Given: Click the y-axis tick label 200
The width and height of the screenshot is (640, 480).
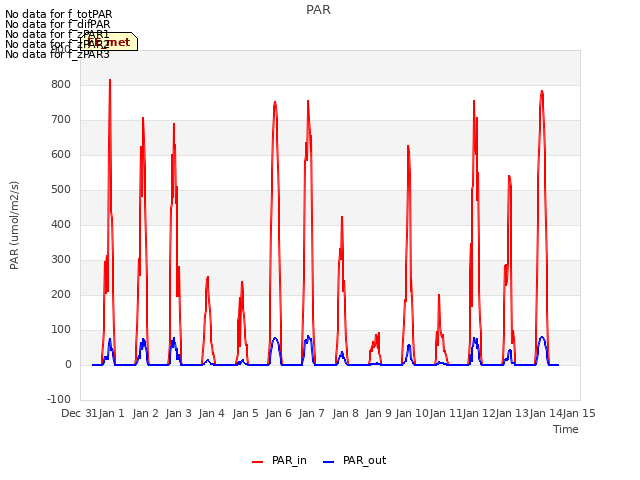Looking at the screenshot, I should click(x=61, y=295).
